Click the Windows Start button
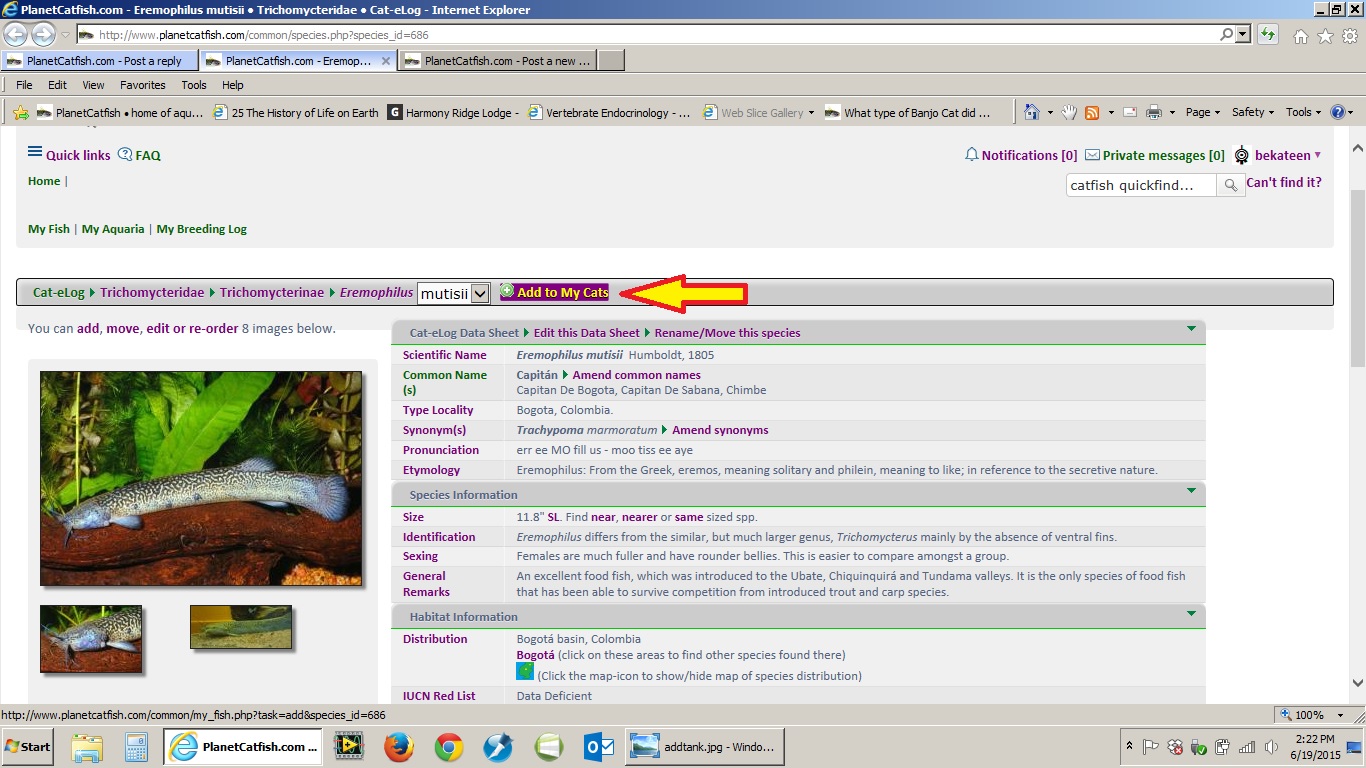 point(28,746)
